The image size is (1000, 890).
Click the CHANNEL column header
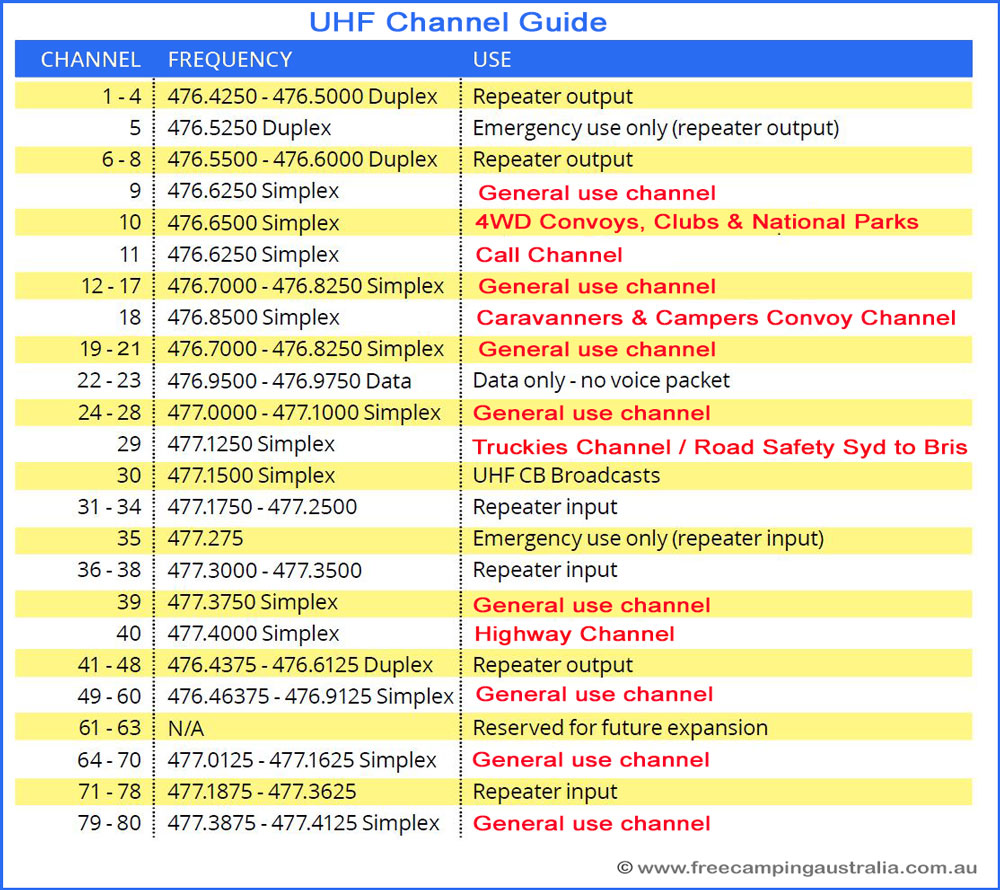90,60
